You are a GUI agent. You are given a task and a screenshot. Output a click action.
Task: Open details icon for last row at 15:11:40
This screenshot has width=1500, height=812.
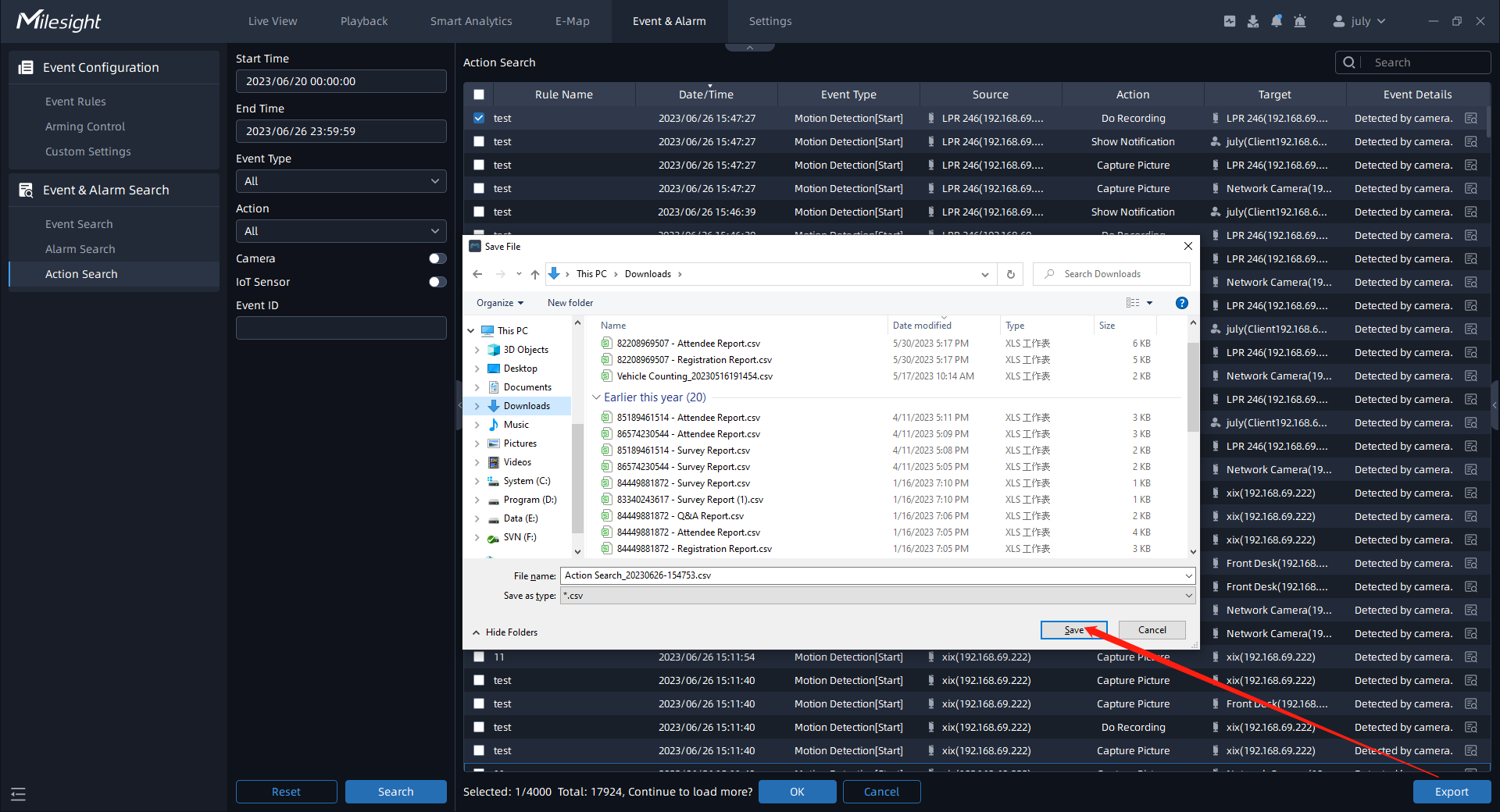tap(1471, 750)
